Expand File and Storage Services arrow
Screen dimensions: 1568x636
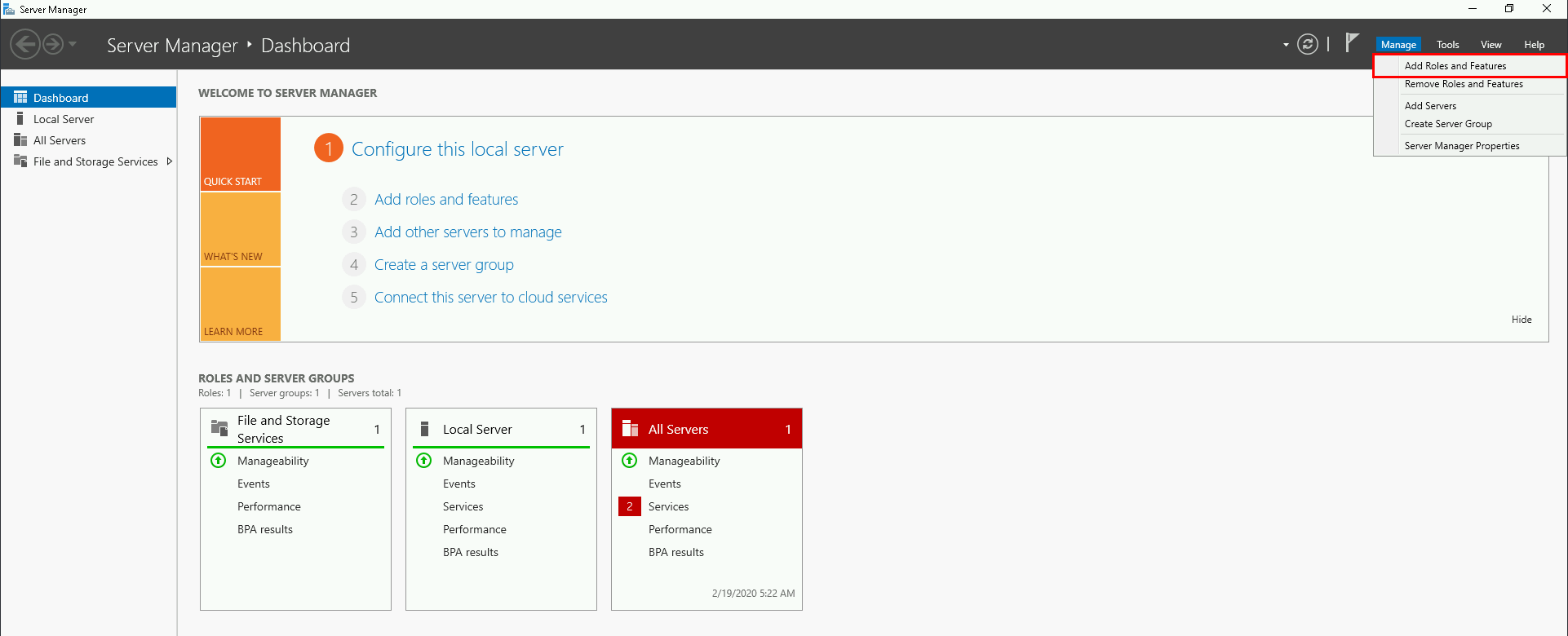[169, 161]
